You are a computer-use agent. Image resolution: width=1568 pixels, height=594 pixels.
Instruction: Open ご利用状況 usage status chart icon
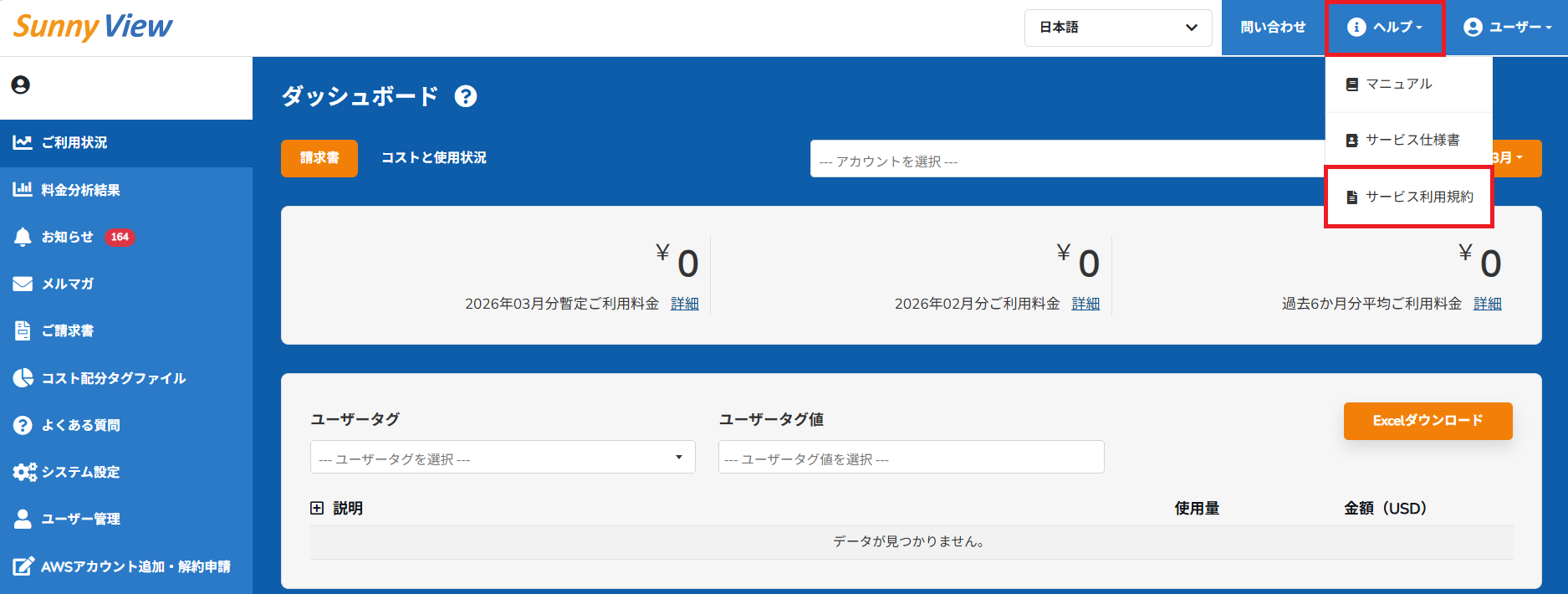(23, 143)
